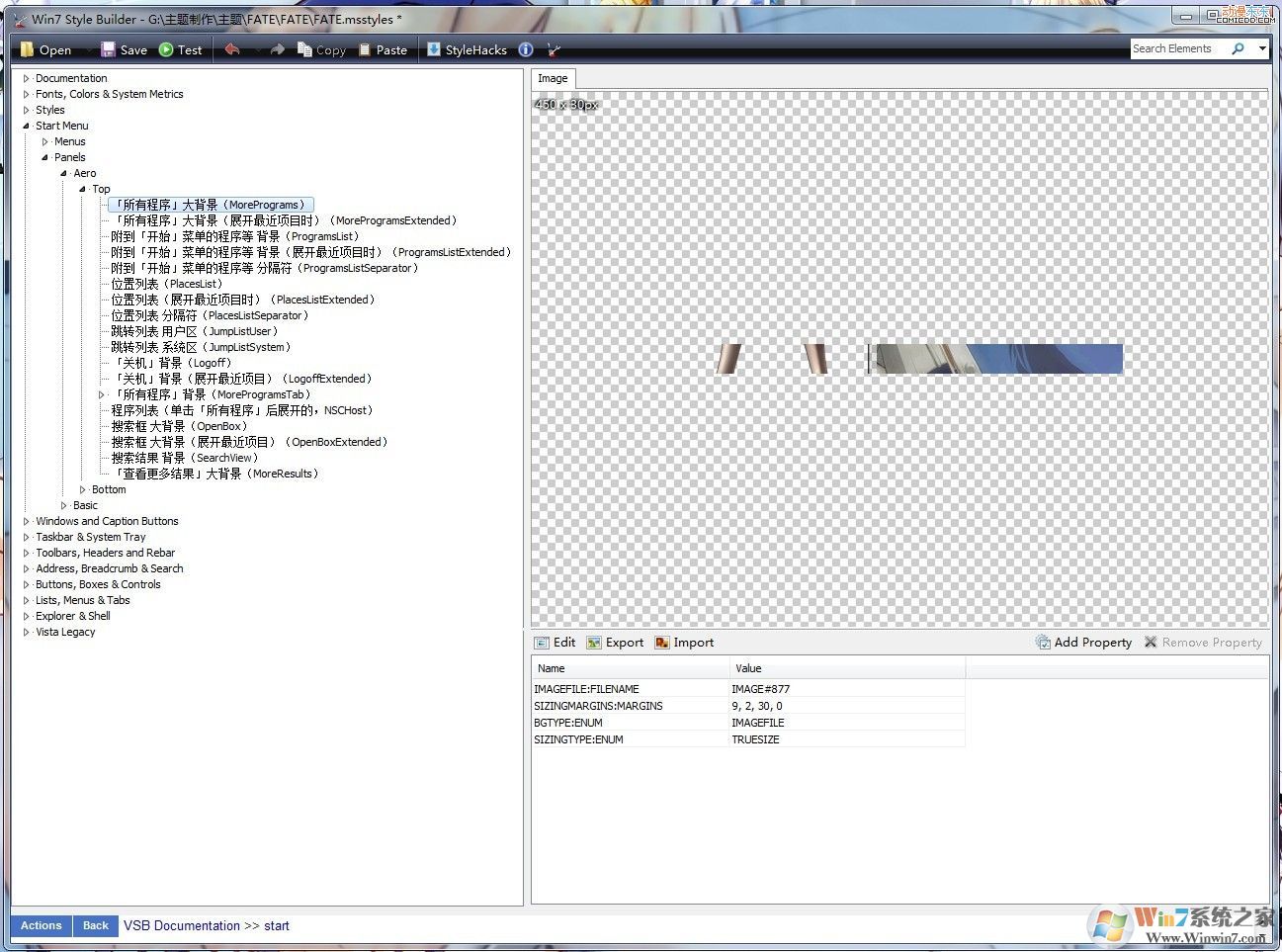Screen dimensions: 1282x952
Task: Test the theme with the green play icon
Action: [x=180, y=49]
